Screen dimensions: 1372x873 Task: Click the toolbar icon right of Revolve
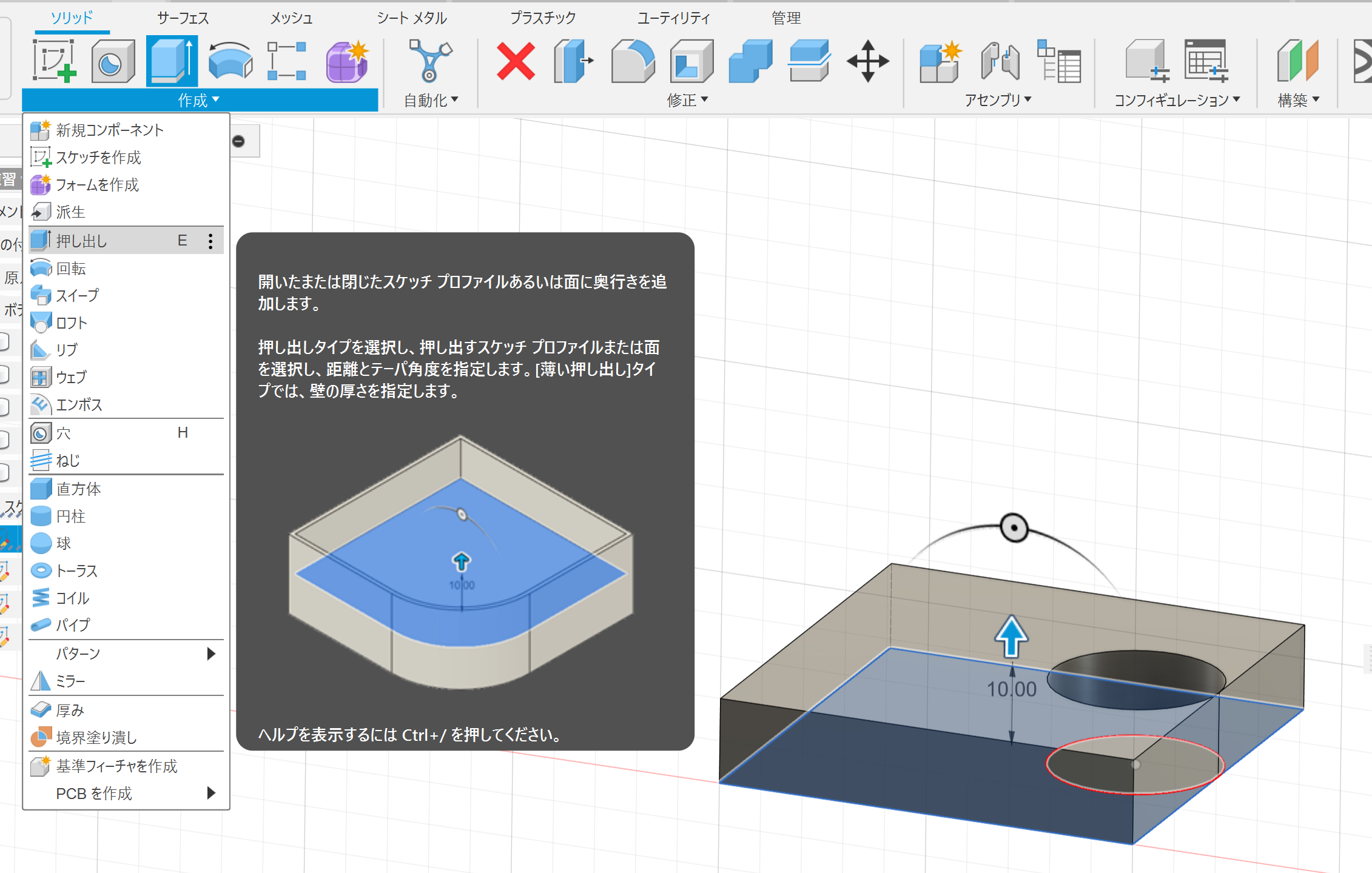pos(287,61)
